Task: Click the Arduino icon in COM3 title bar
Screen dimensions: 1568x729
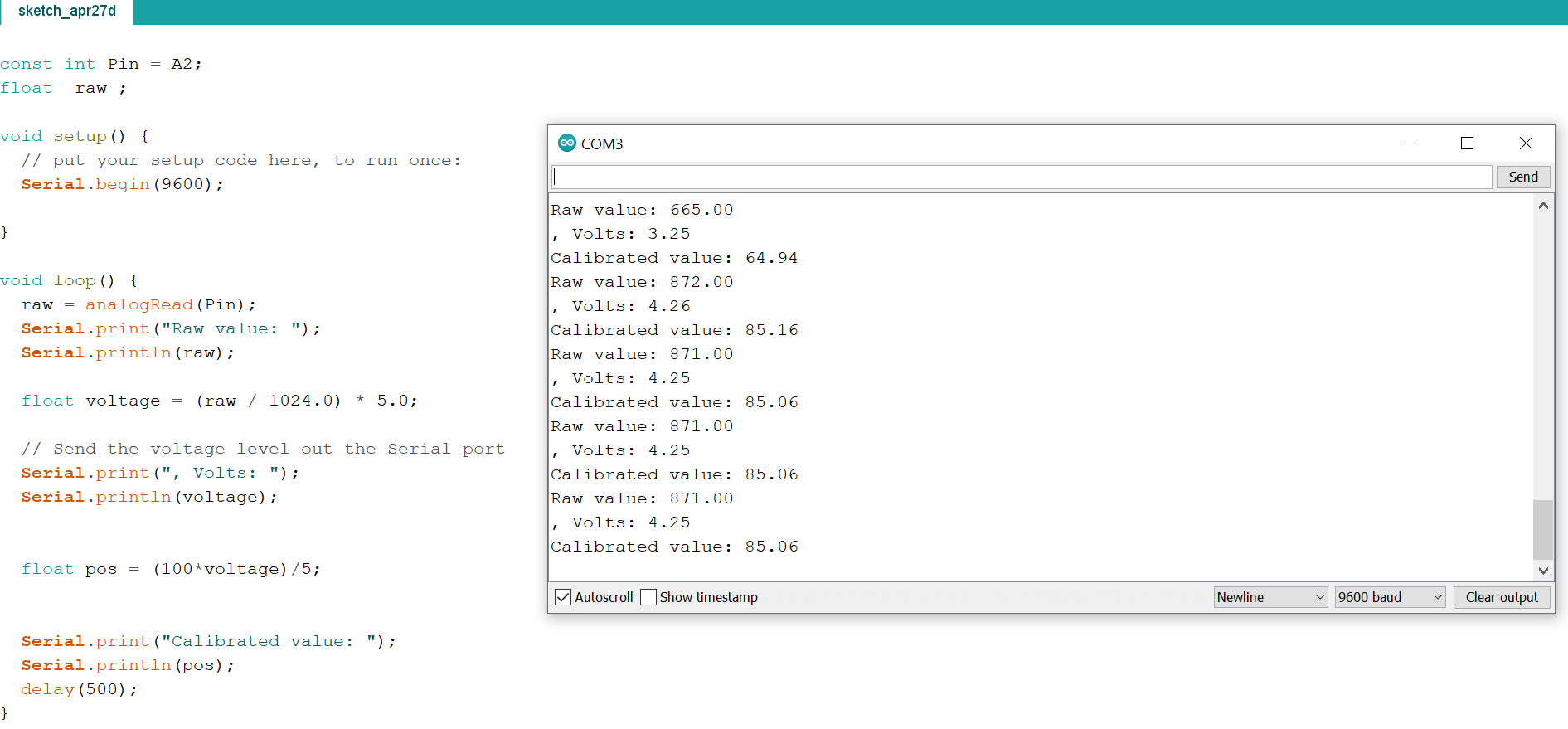Action: (x=567, y=143)
